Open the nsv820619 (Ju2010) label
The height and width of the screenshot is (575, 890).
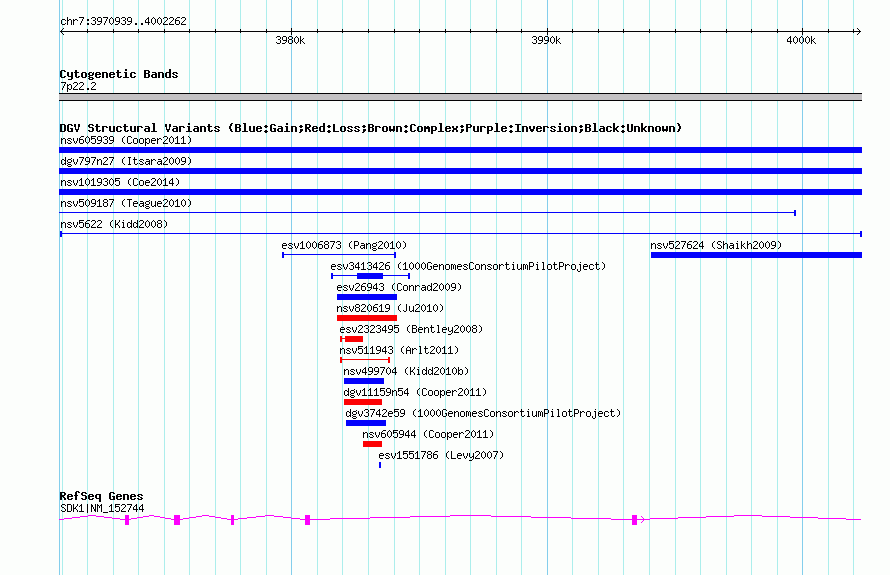click(x=390, y=308)
